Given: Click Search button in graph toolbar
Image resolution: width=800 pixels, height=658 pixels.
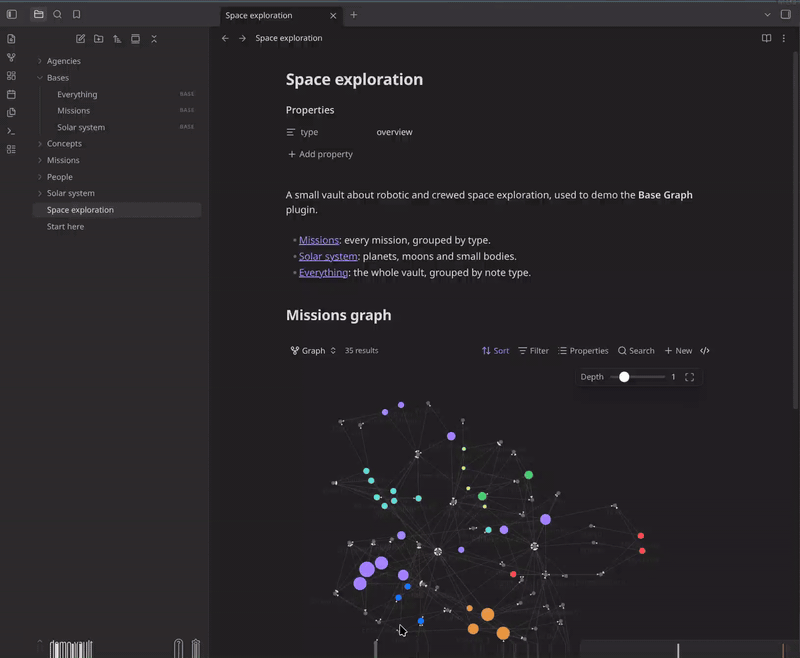Looking at the screenshot, I should [636, 350].
